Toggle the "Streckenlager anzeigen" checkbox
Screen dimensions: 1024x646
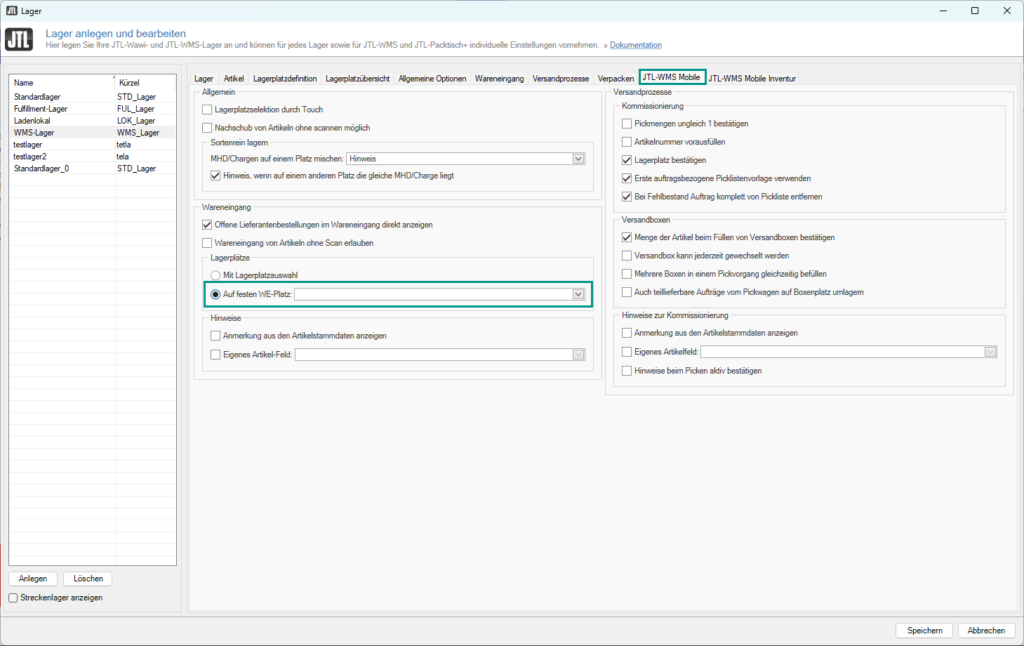click(13, 597)
